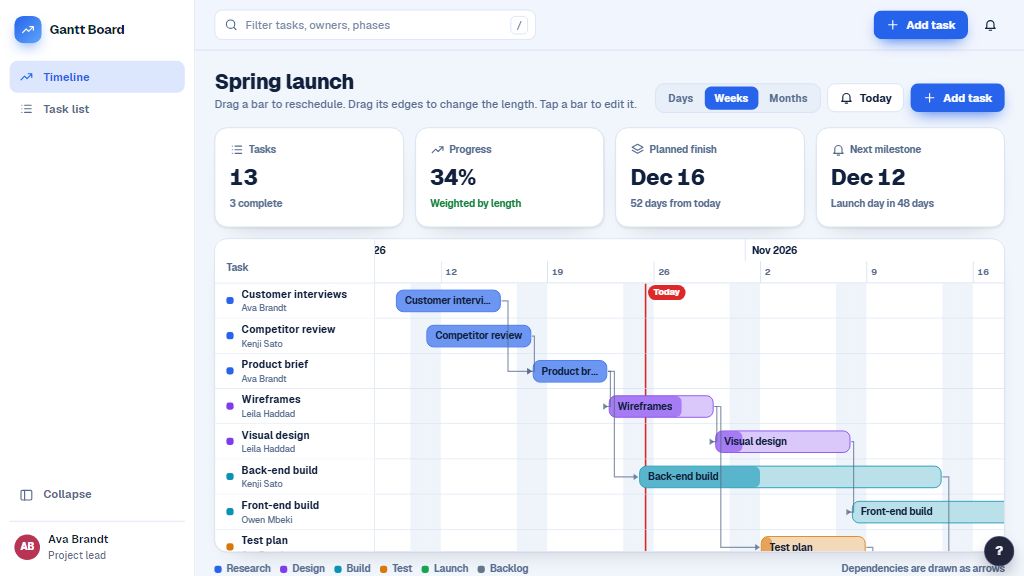Image resolution: width=1024 pixels, height=576 pixels.
Task: Click the Build legend color dot
Action: point(338,569)
